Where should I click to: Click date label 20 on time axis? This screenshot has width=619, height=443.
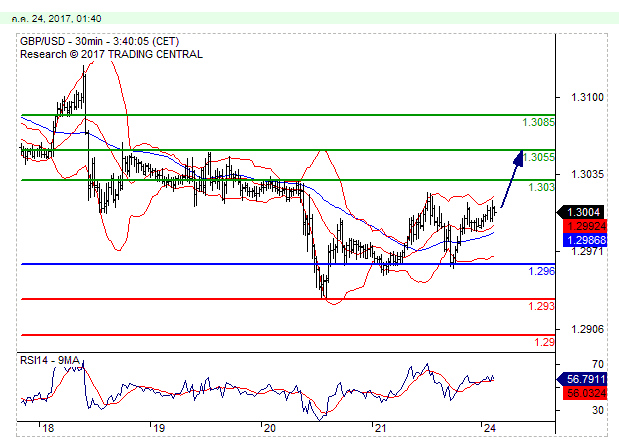pyautogui.click(x=269, y=428)
